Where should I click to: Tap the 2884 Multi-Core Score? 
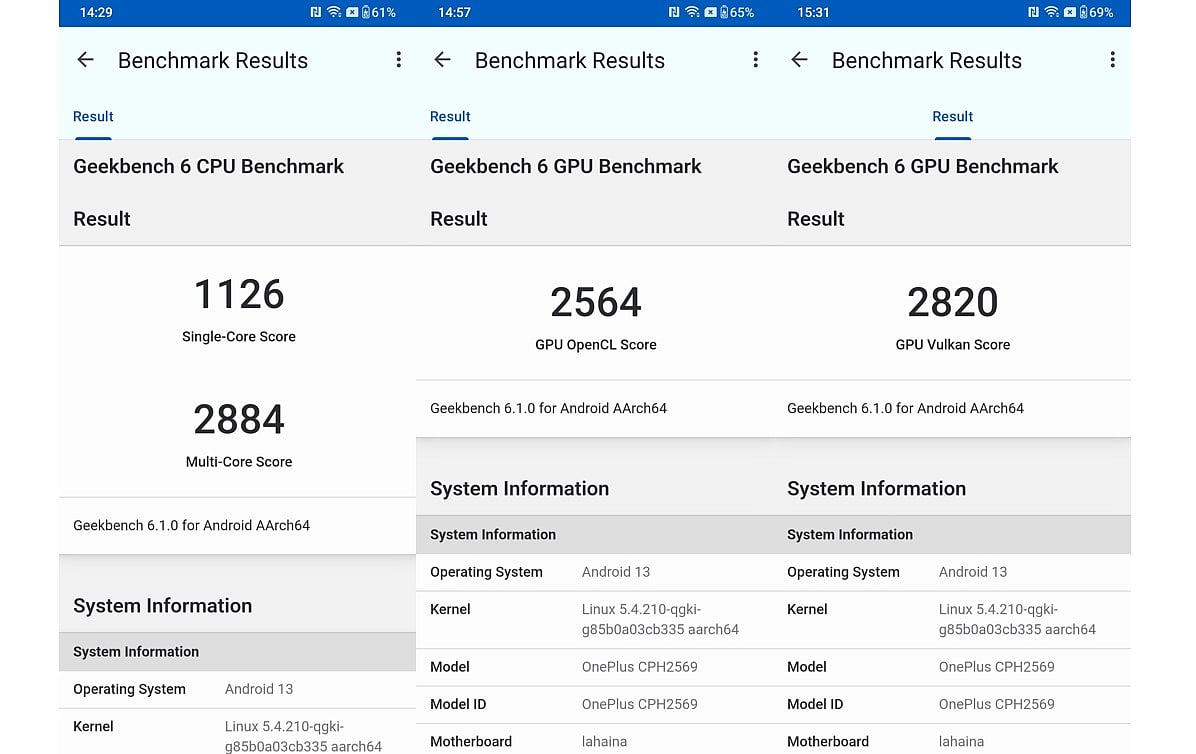click(239, 419)
